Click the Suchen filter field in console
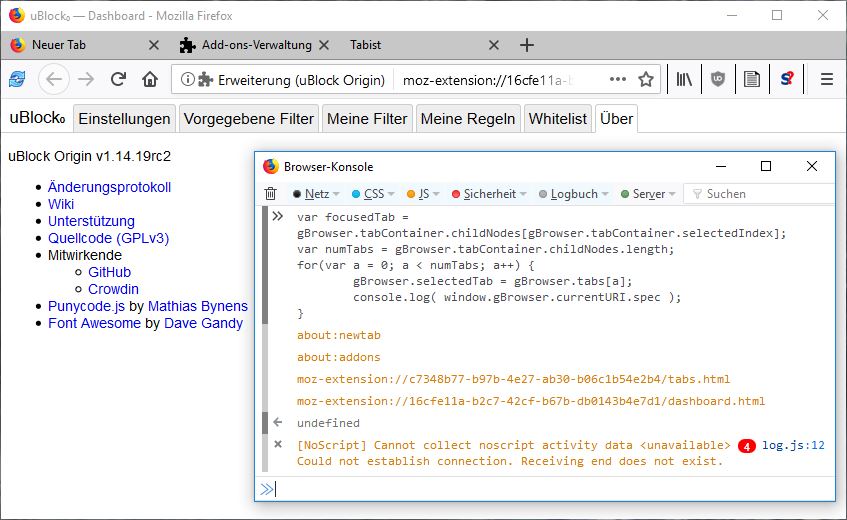 765,194
